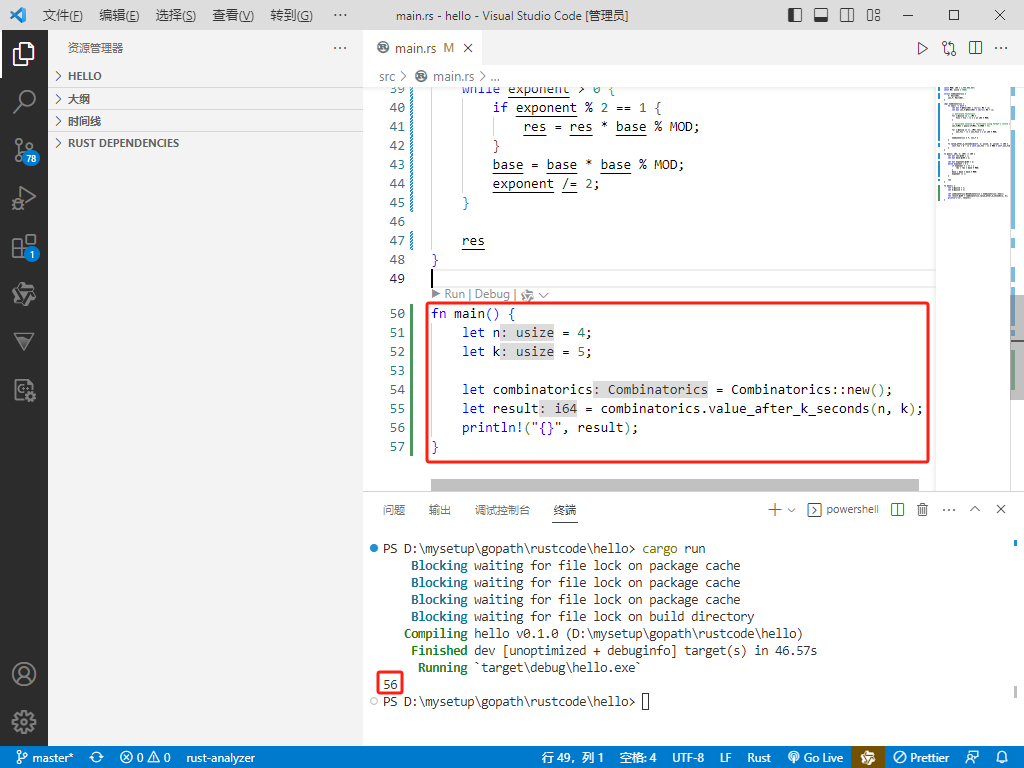Switch to the 输出 output tab
Viewport: 1024px width, 768px height.
point(440,510)
